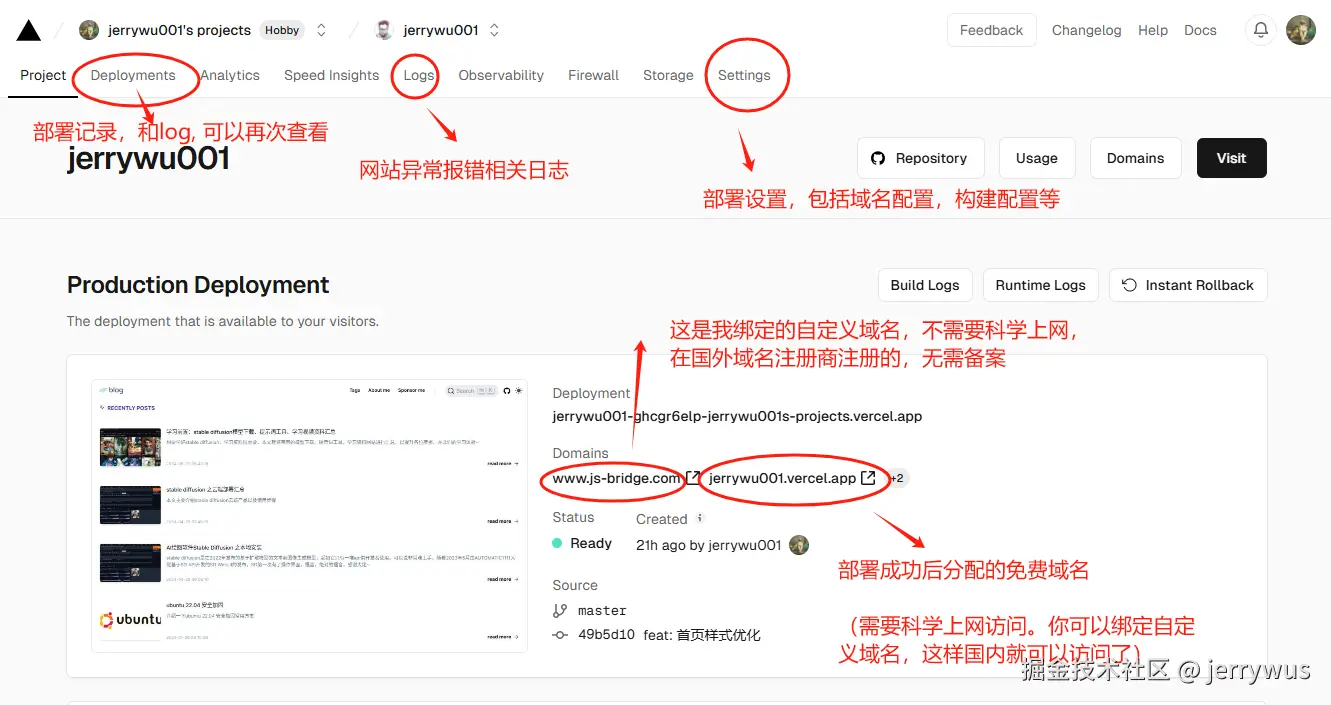This screenshot has width=1331, height=705.
Task: Click external link icon beside jerrywu001.vercel.app
Action: [x=868, y=478]
